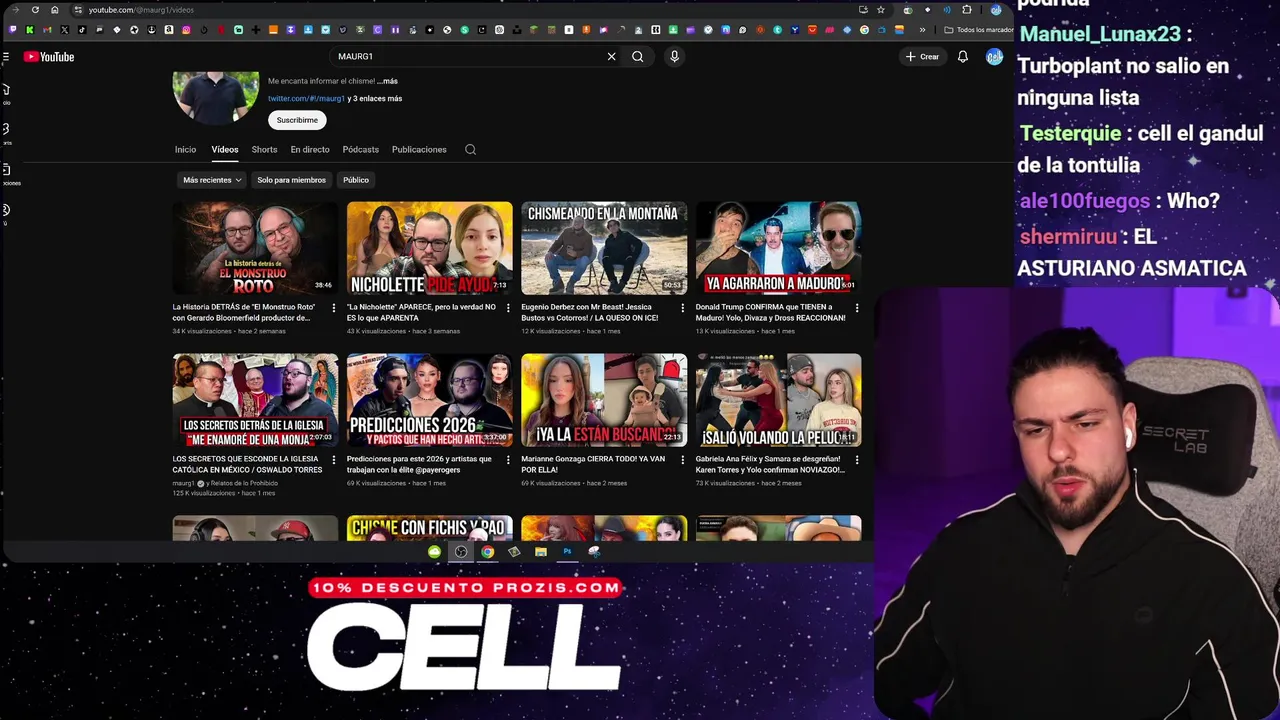Reload the page in the browser
Viewport: 1280px width, 720px height.
(35, 10)
